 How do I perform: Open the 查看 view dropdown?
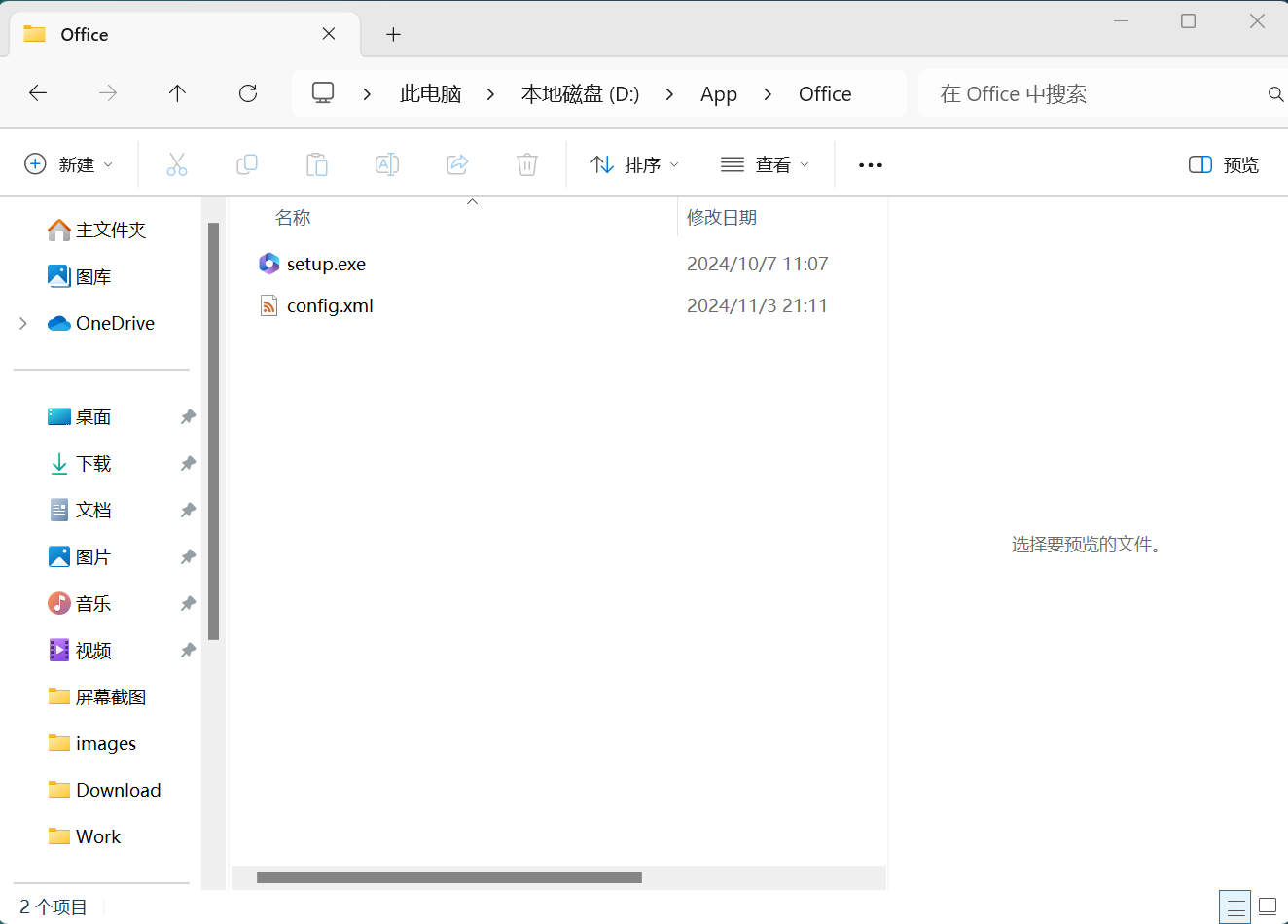point(766,164)
